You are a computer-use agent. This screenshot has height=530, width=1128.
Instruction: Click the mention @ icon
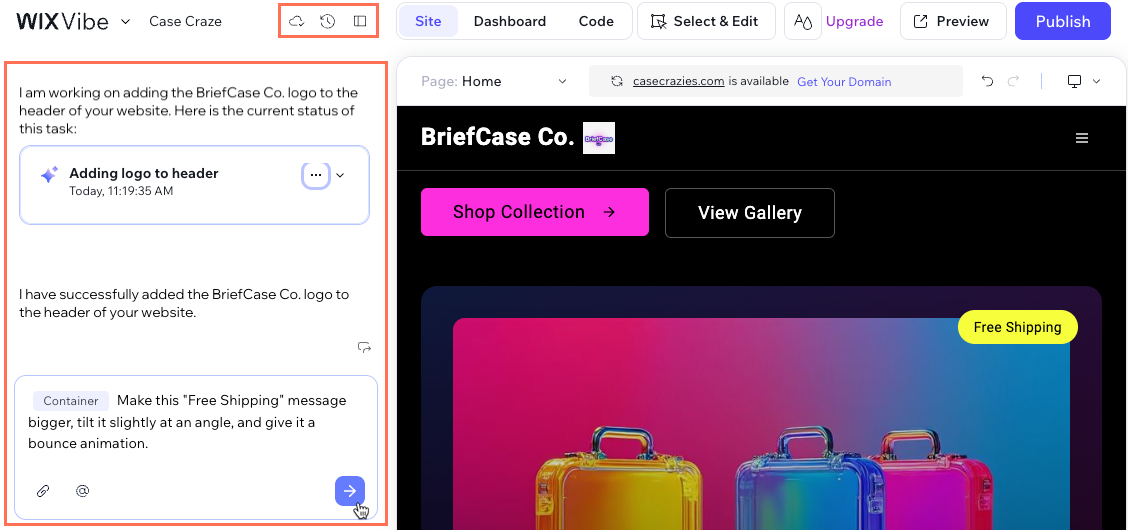(82, 491)
